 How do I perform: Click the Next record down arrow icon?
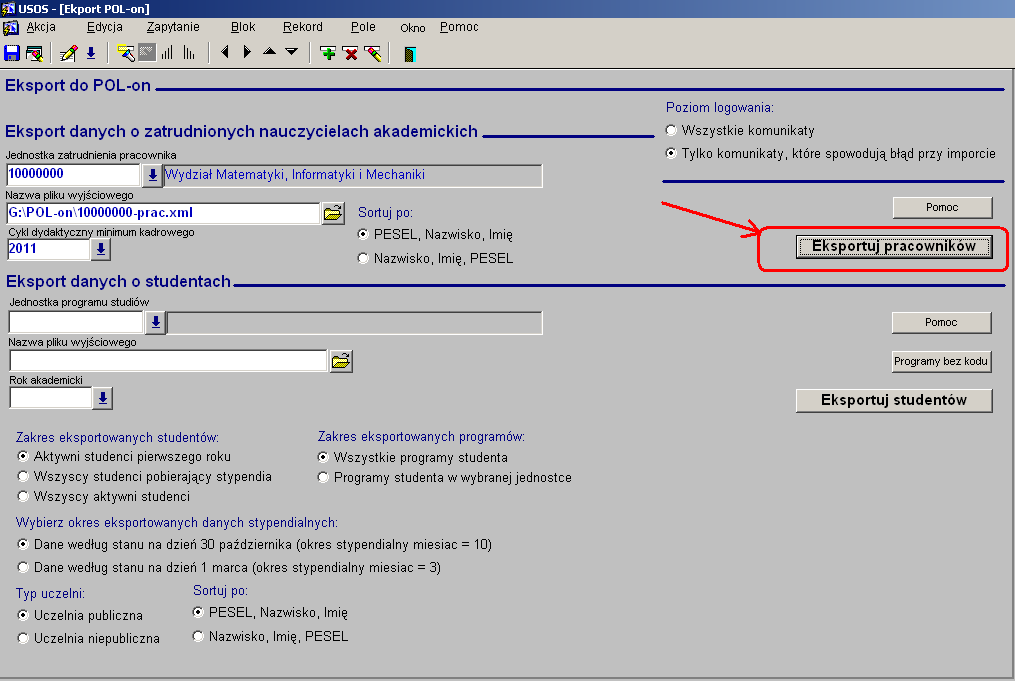point(292,51)
